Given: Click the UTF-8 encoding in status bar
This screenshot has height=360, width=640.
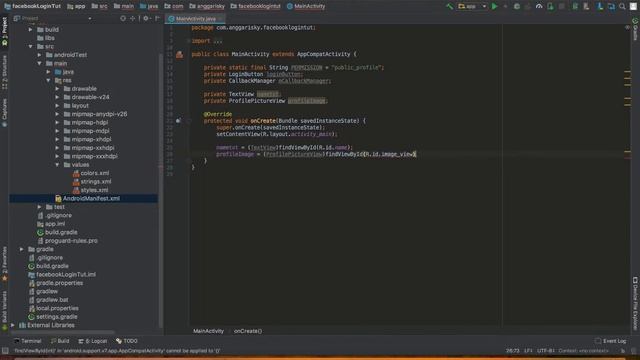Looking at the screenshot, I should pyautogui.click(x=545, y=351).
